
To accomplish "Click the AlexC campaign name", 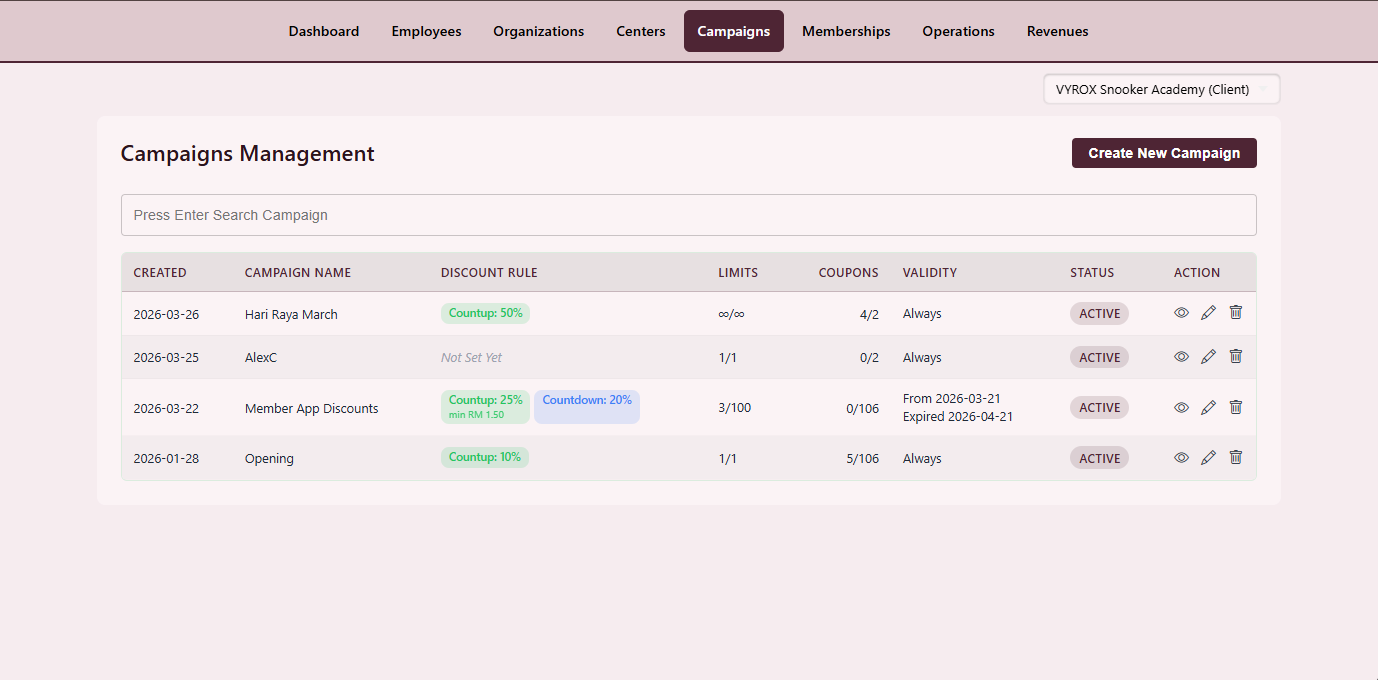I will tap(261, 358).
